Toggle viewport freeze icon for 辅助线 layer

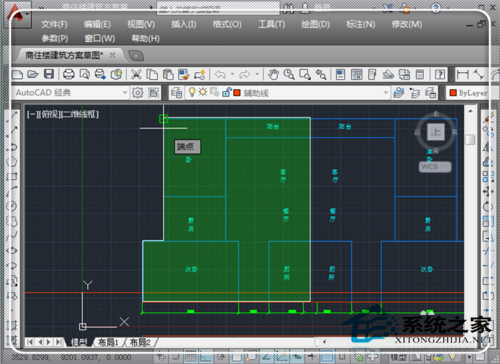pos(214,92)
